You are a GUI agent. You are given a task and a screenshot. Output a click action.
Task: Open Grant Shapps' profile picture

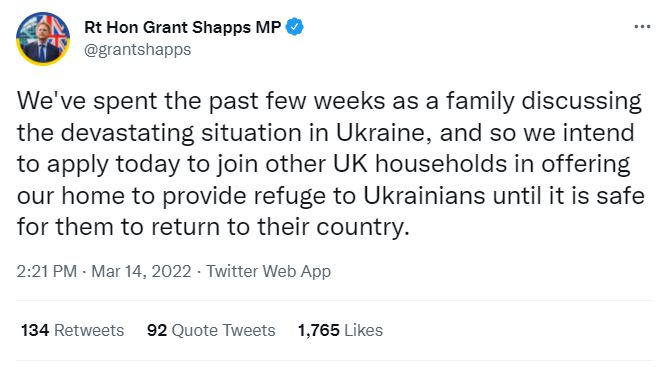(x=43, y=38)
